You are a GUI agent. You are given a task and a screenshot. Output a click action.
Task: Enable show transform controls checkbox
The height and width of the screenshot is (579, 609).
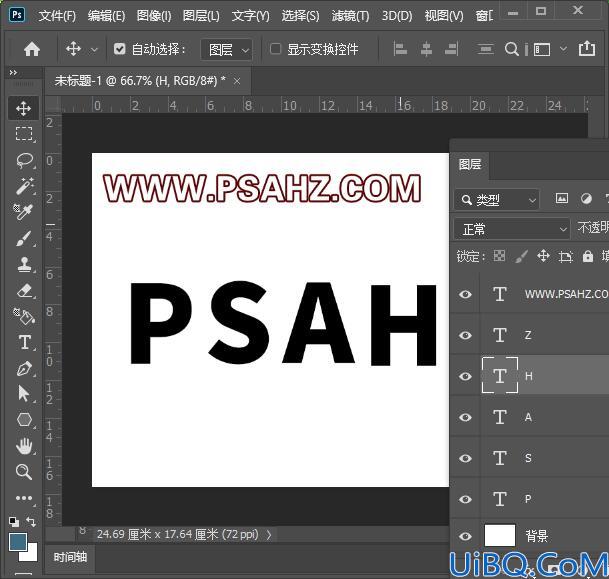tap(275, 49)
